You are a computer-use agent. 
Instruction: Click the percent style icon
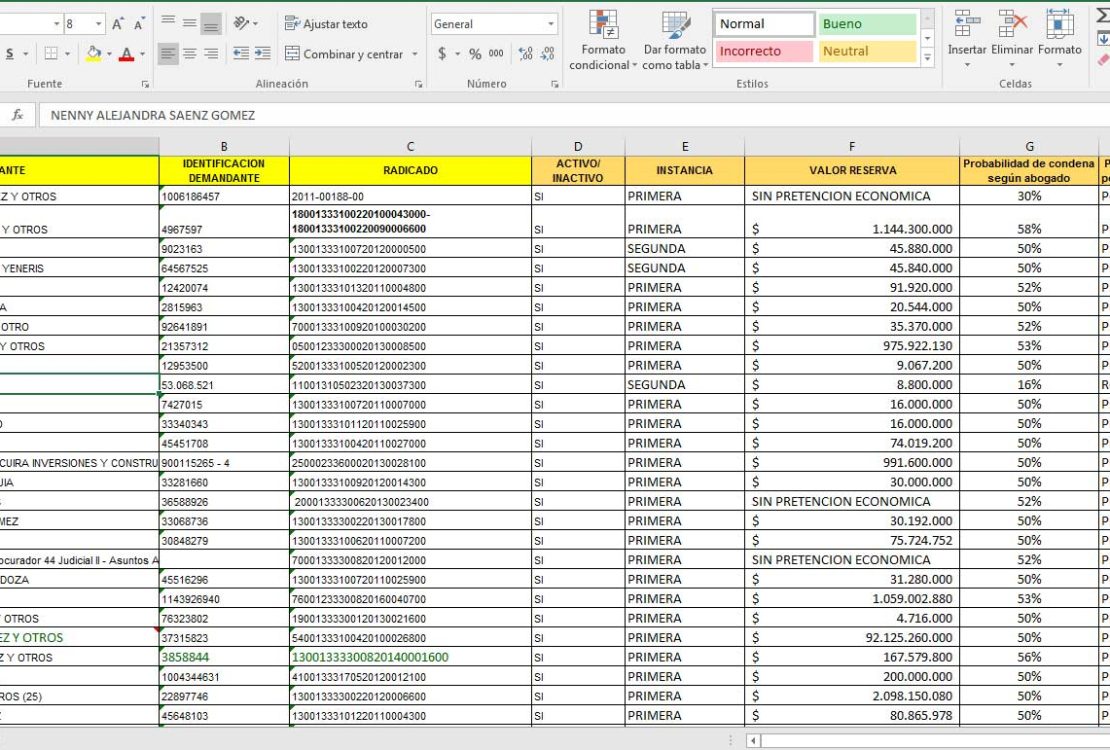click(475, 54)
